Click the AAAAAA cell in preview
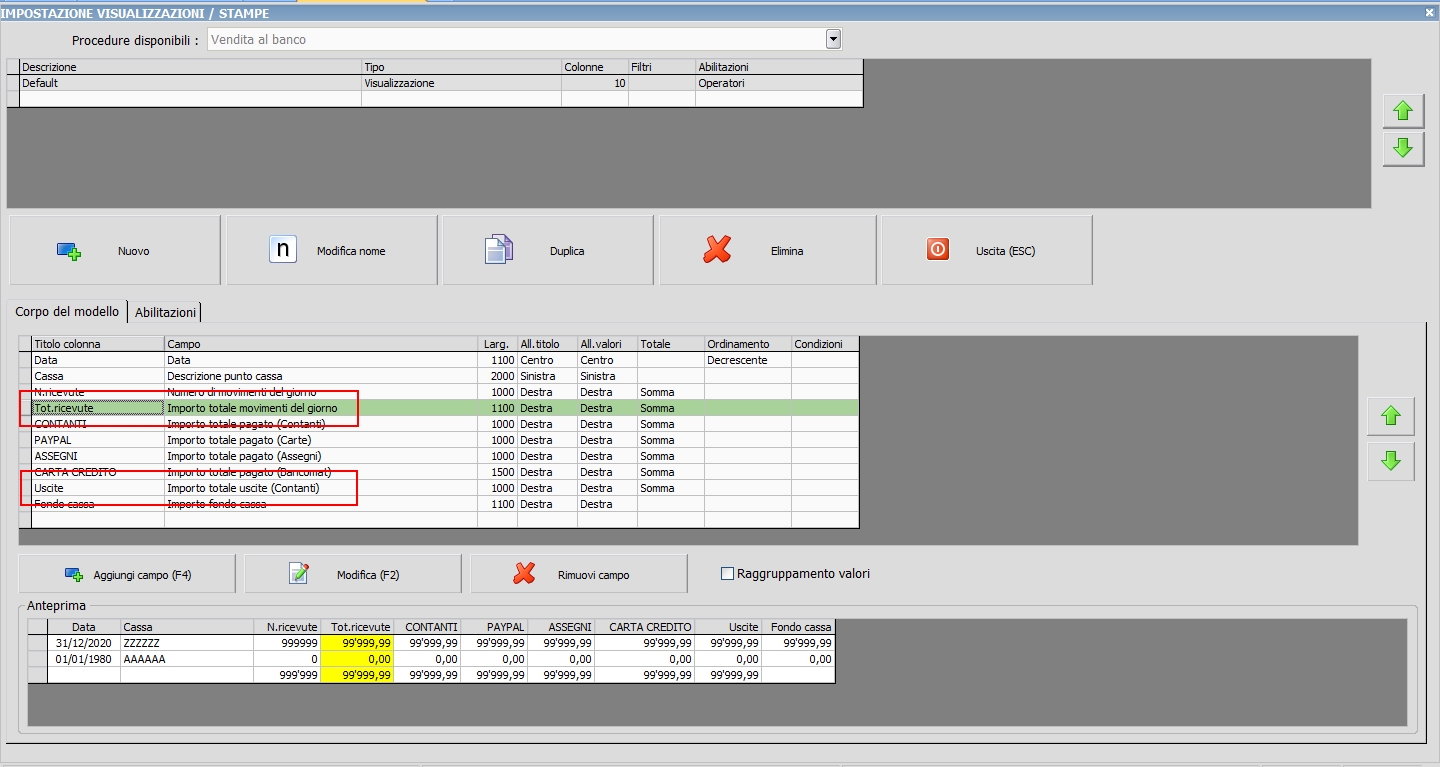 [187, 659]
